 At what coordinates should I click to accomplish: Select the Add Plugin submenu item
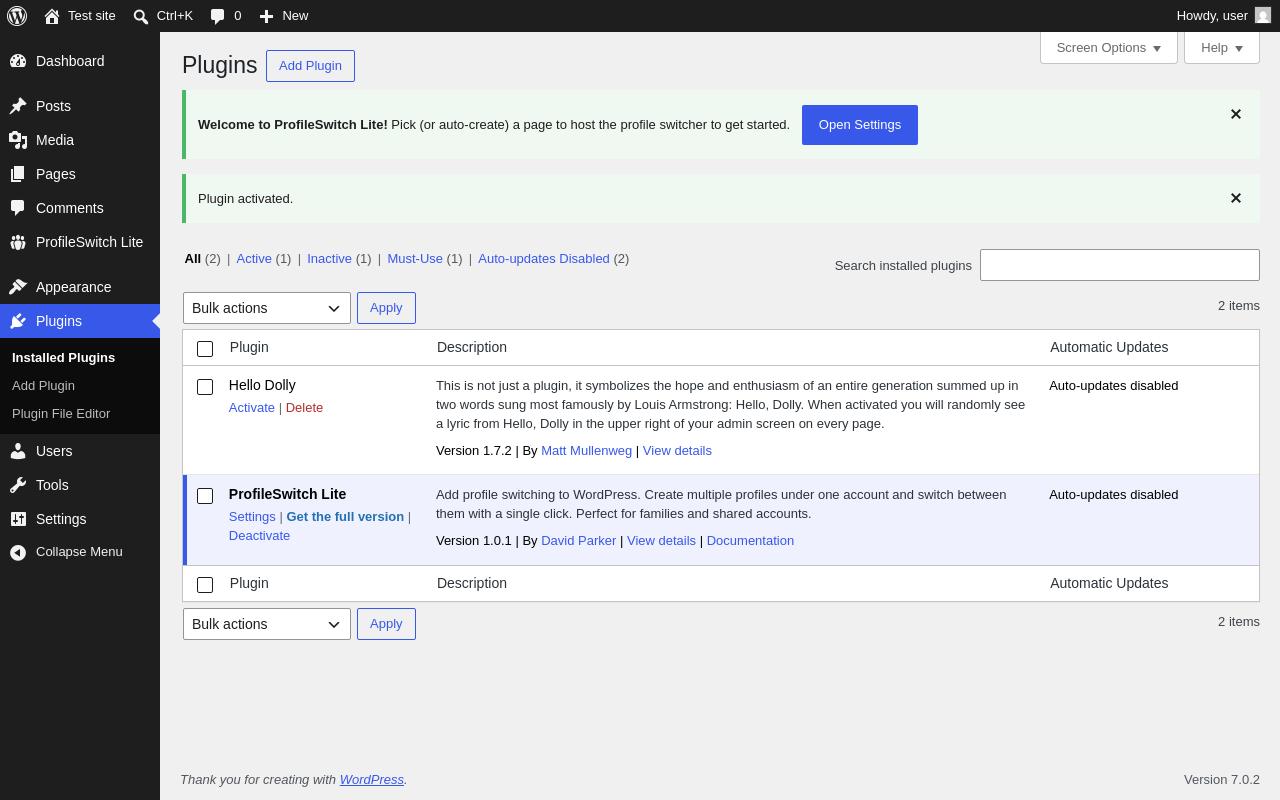pyautogui.click(x=43, y=386)
